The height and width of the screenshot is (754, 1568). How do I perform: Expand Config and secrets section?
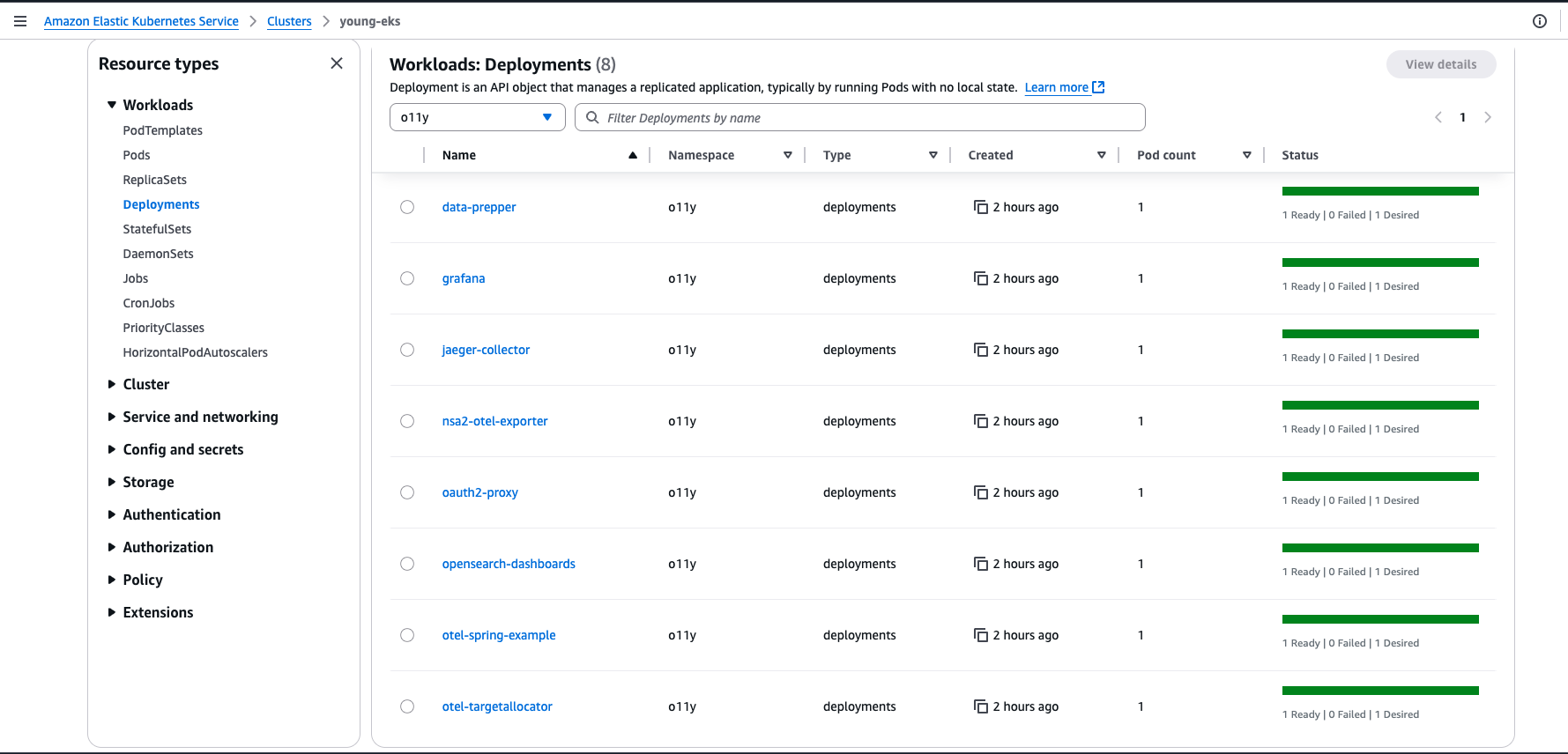click(x=112, y=449)
